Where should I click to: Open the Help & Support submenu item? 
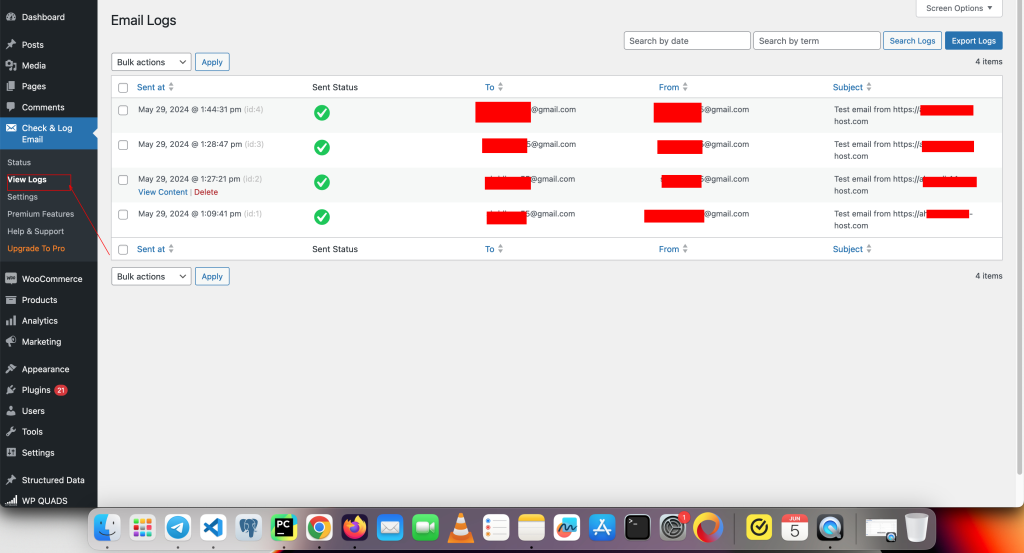[35, 231]
